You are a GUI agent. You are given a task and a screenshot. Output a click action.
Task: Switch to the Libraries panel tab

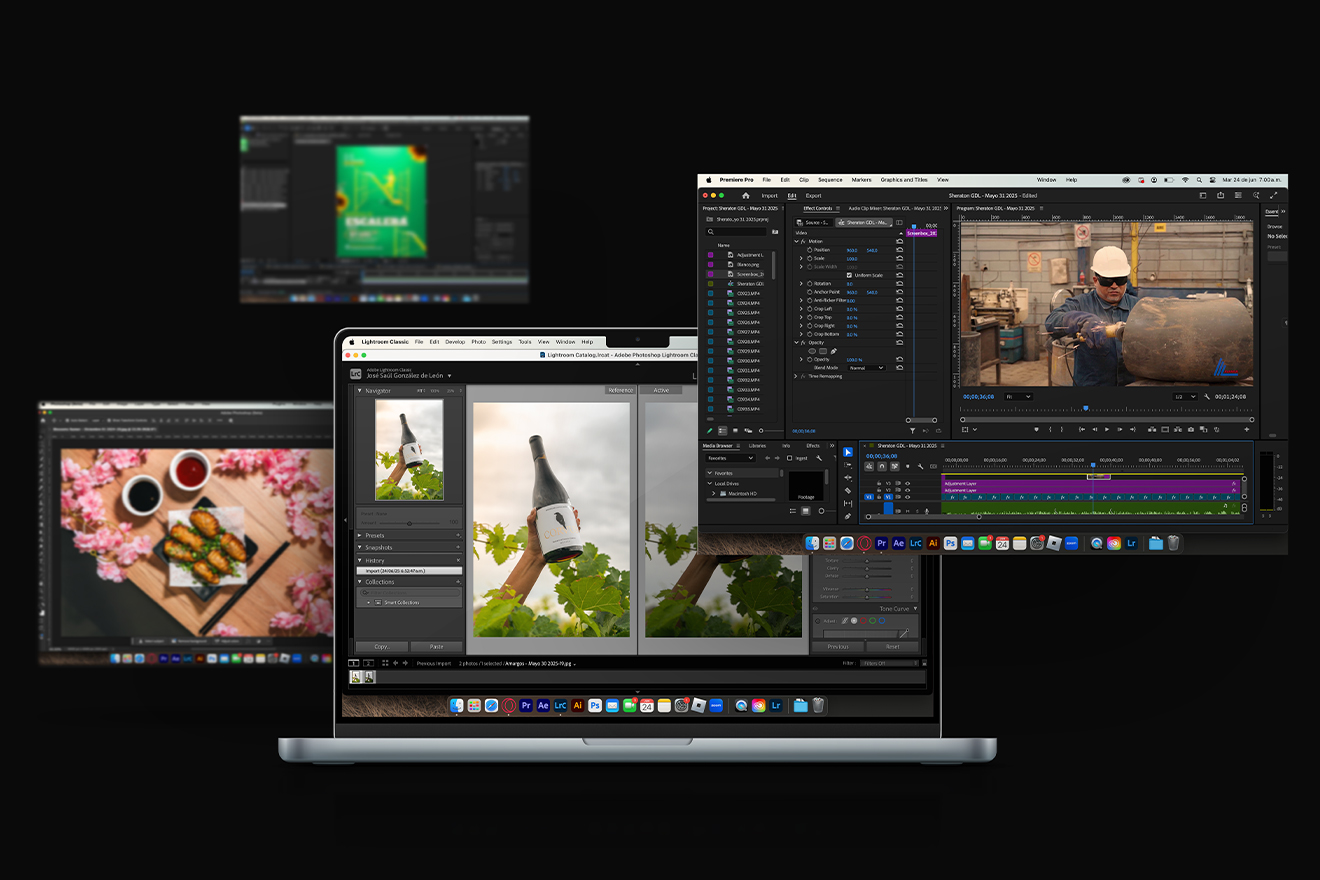(x=757, y=446)
